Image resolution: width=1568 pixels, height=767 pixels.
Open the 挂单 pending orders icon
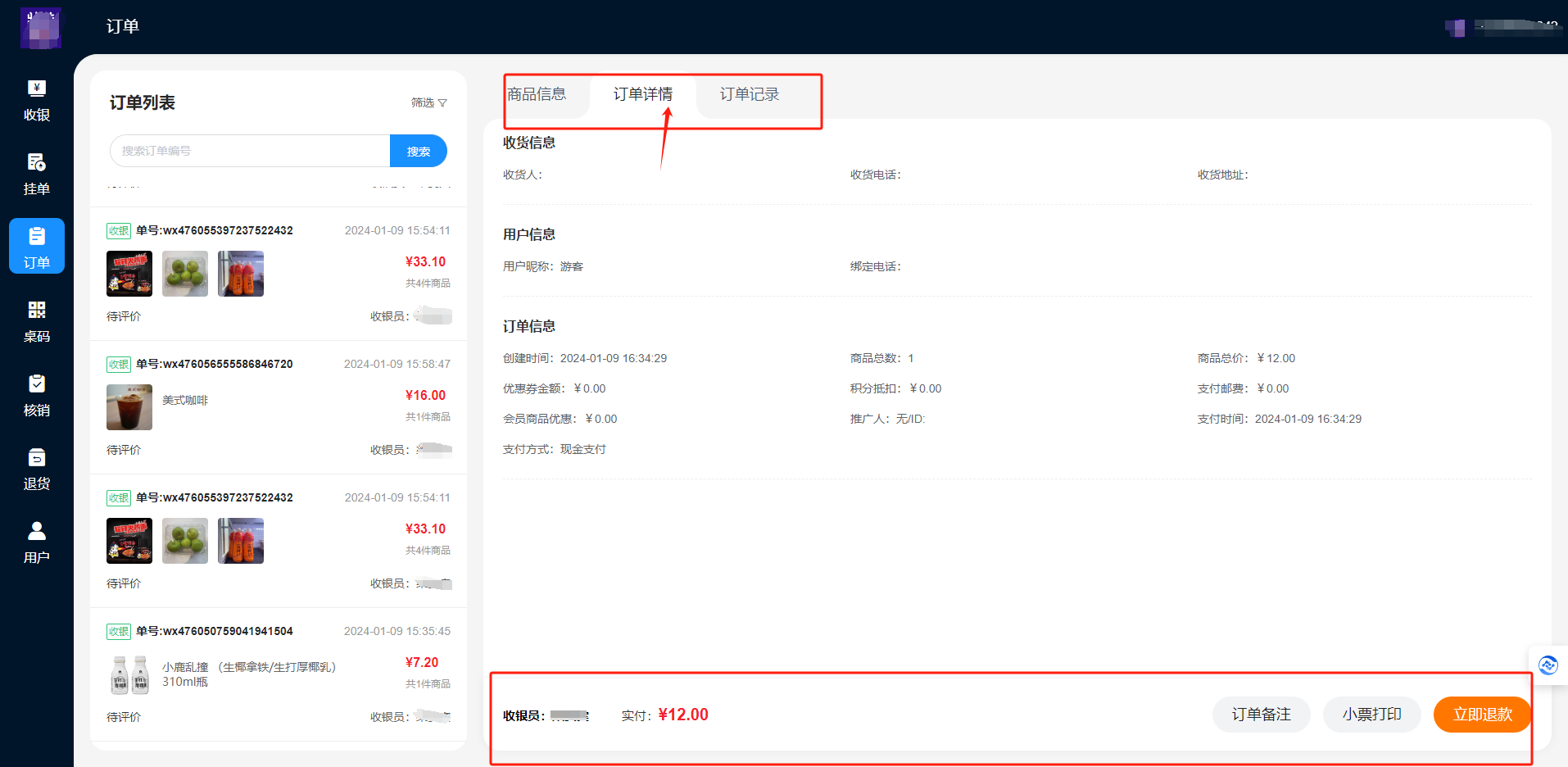tap(37, 174)
